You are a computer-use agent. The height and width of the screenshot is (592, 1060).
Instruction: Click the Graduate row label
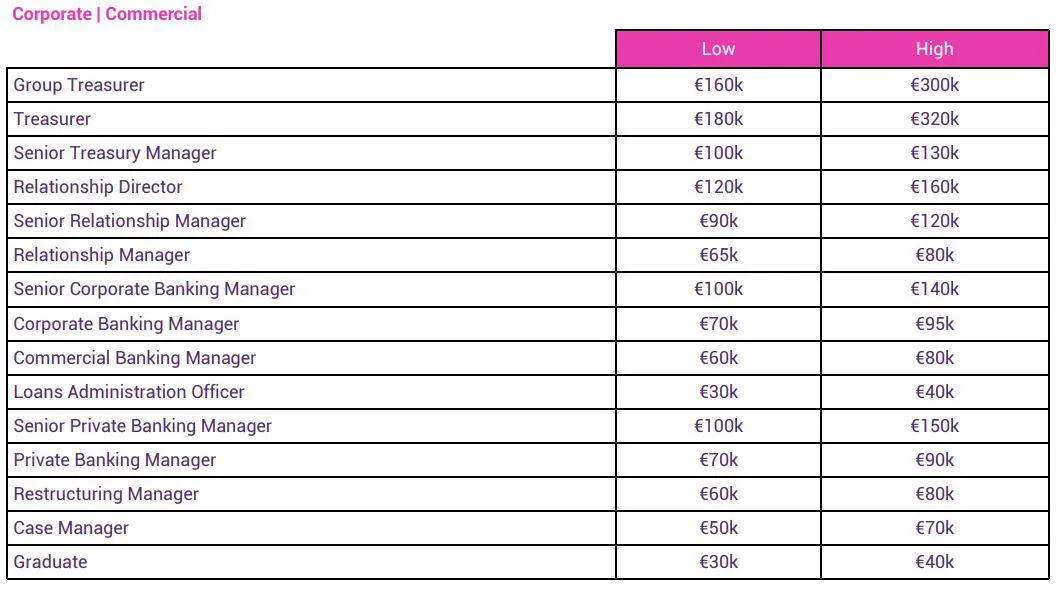coord(51,562)
